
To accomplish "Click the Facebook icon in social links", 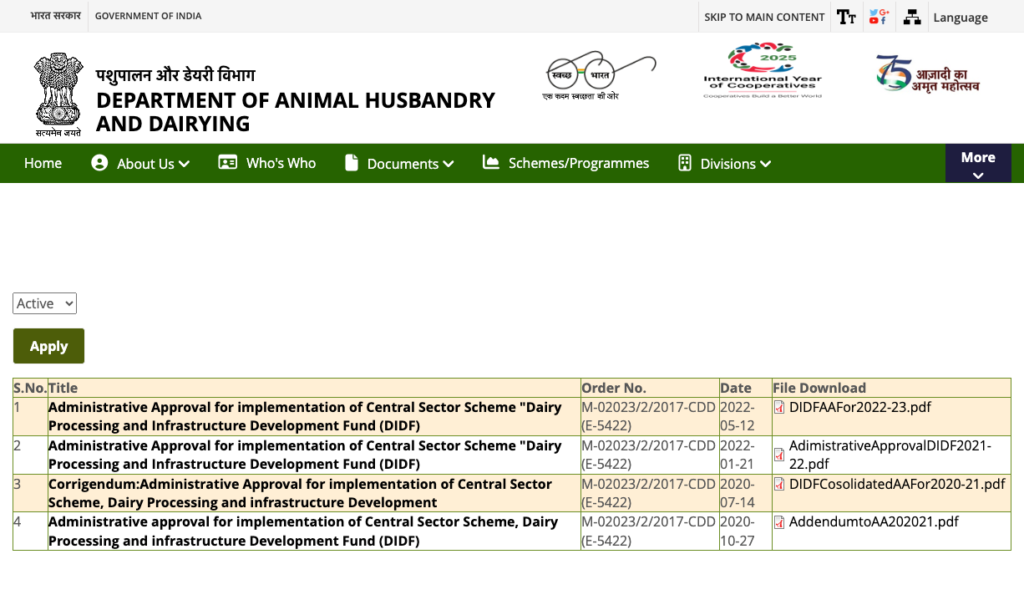I will [x=884, y=22].
